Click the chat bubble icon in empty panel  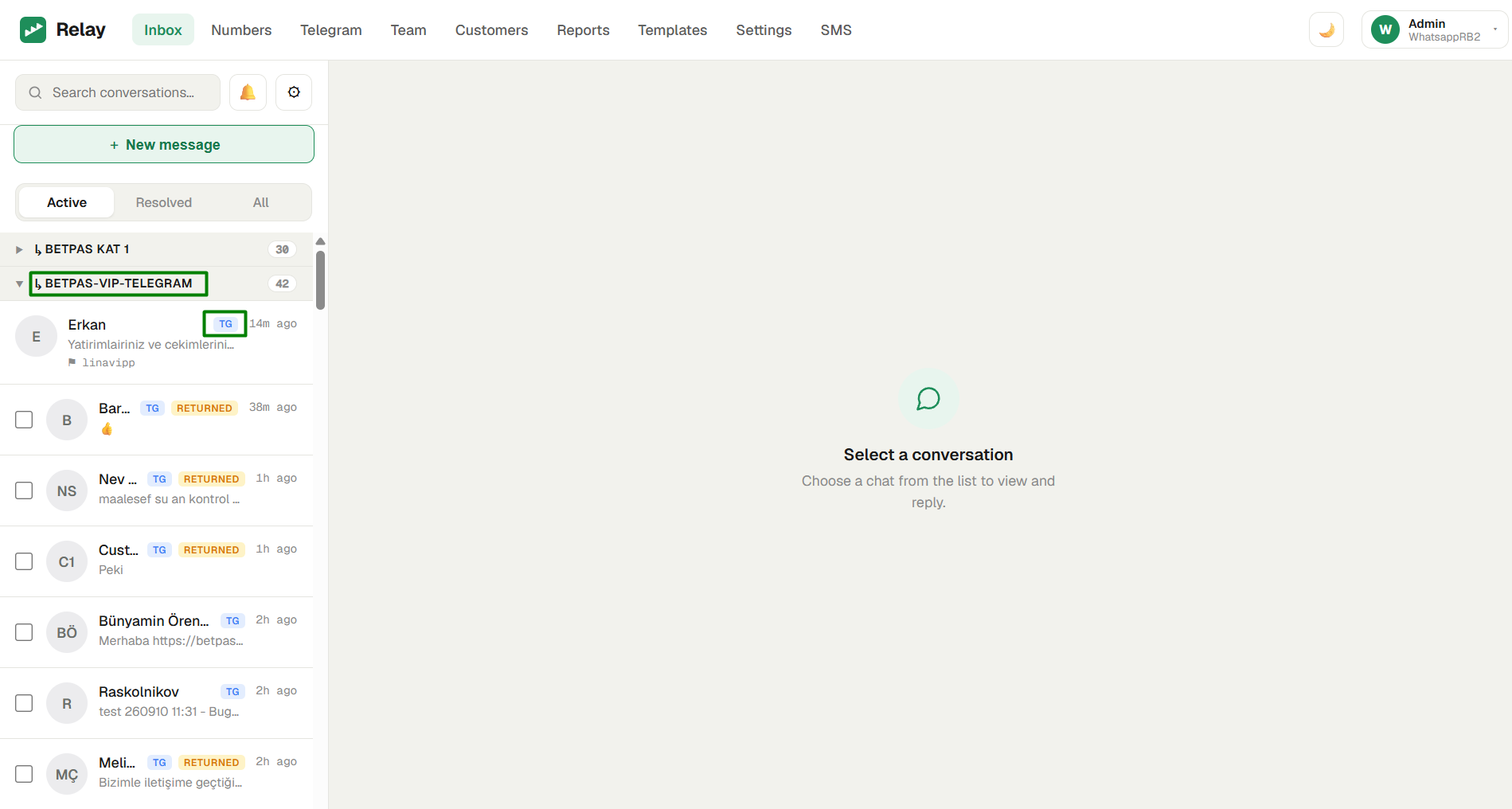[x=928, y=399]
